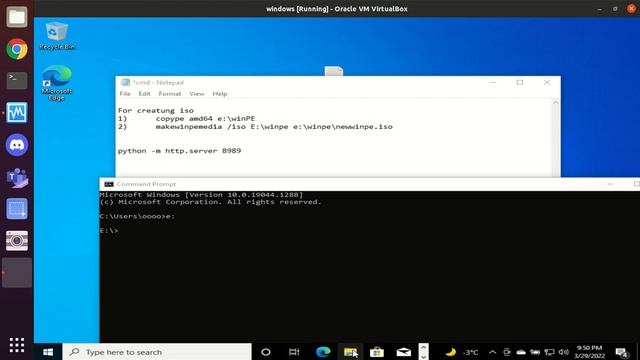The image size is (640, 360).
Task: Click the Notepad title bar icon
Action: pyautogui.click(x=125, y=82)
